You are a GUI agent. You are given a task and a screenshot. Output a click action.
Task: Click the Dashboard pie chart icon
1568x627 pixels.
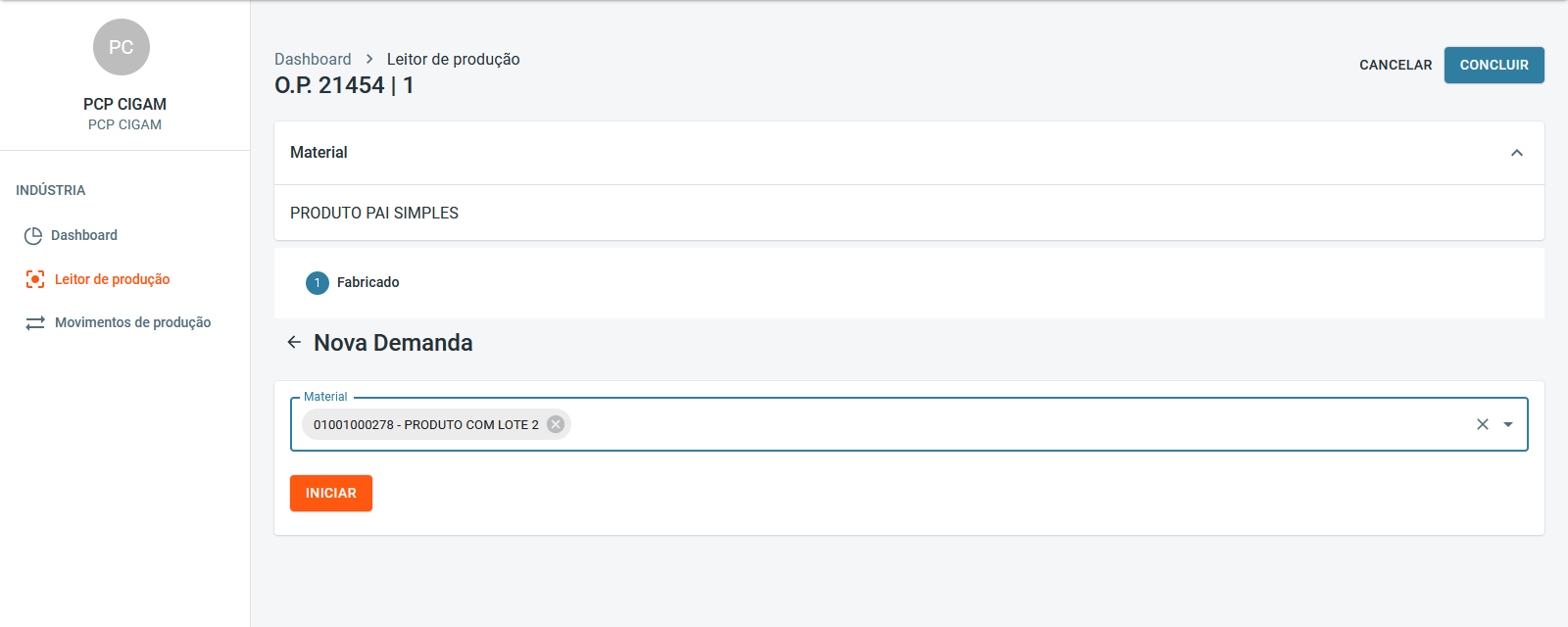click(x=33, y=235)
